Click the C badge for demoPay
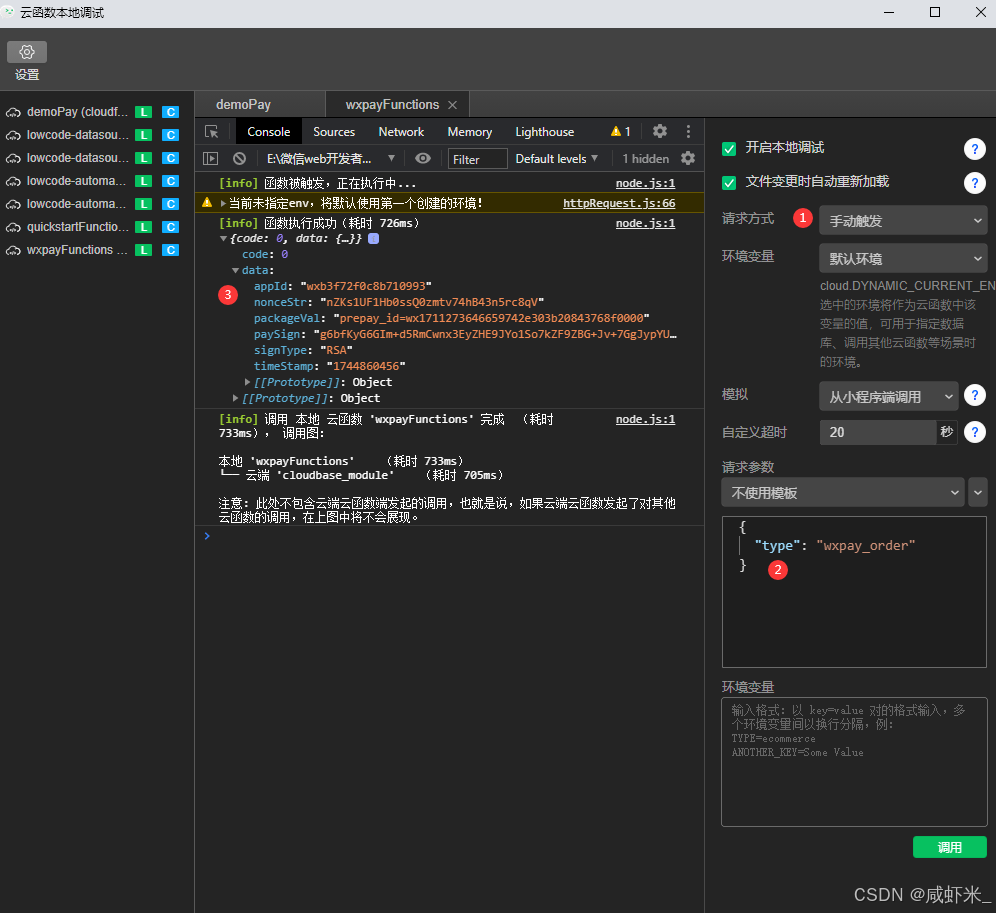 point(170,112)
